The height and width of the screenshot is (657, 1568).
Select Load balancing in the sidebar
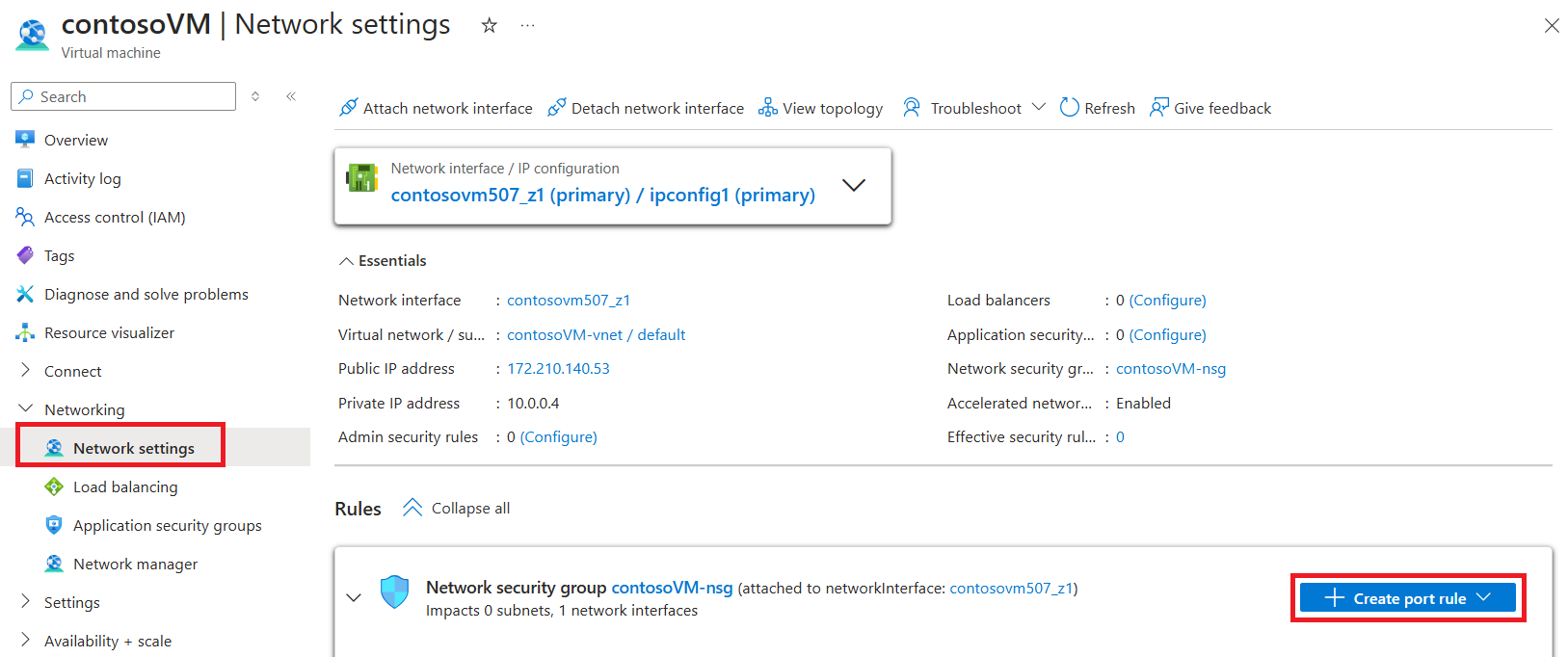[x=125, y=486]
